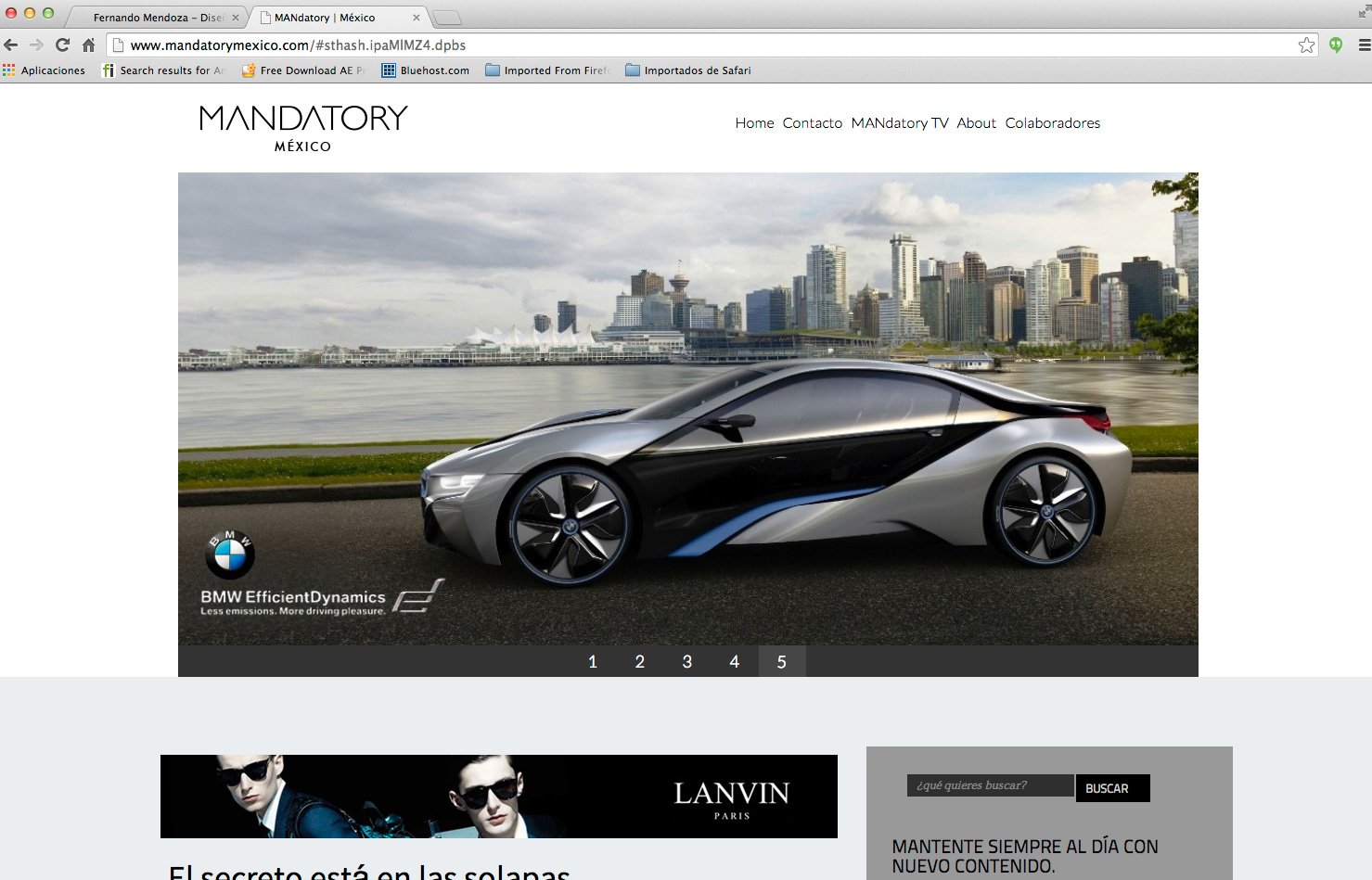Screen dimensions: 1372x880
Task: Open the Chrome menu hamburger icon
Action: pos(1364,45)
